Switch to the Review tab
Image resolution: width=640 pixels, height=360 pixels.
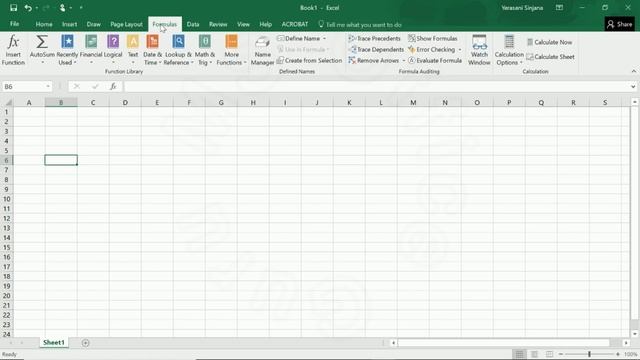pyautogui.click(x=218, y=24)
